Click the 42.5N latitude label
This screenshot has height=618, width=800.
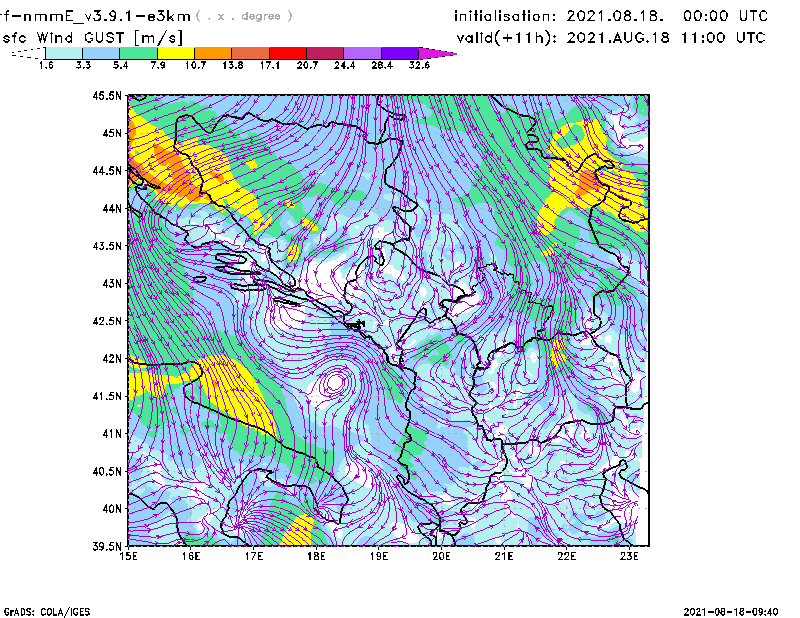tap(107, 321)
